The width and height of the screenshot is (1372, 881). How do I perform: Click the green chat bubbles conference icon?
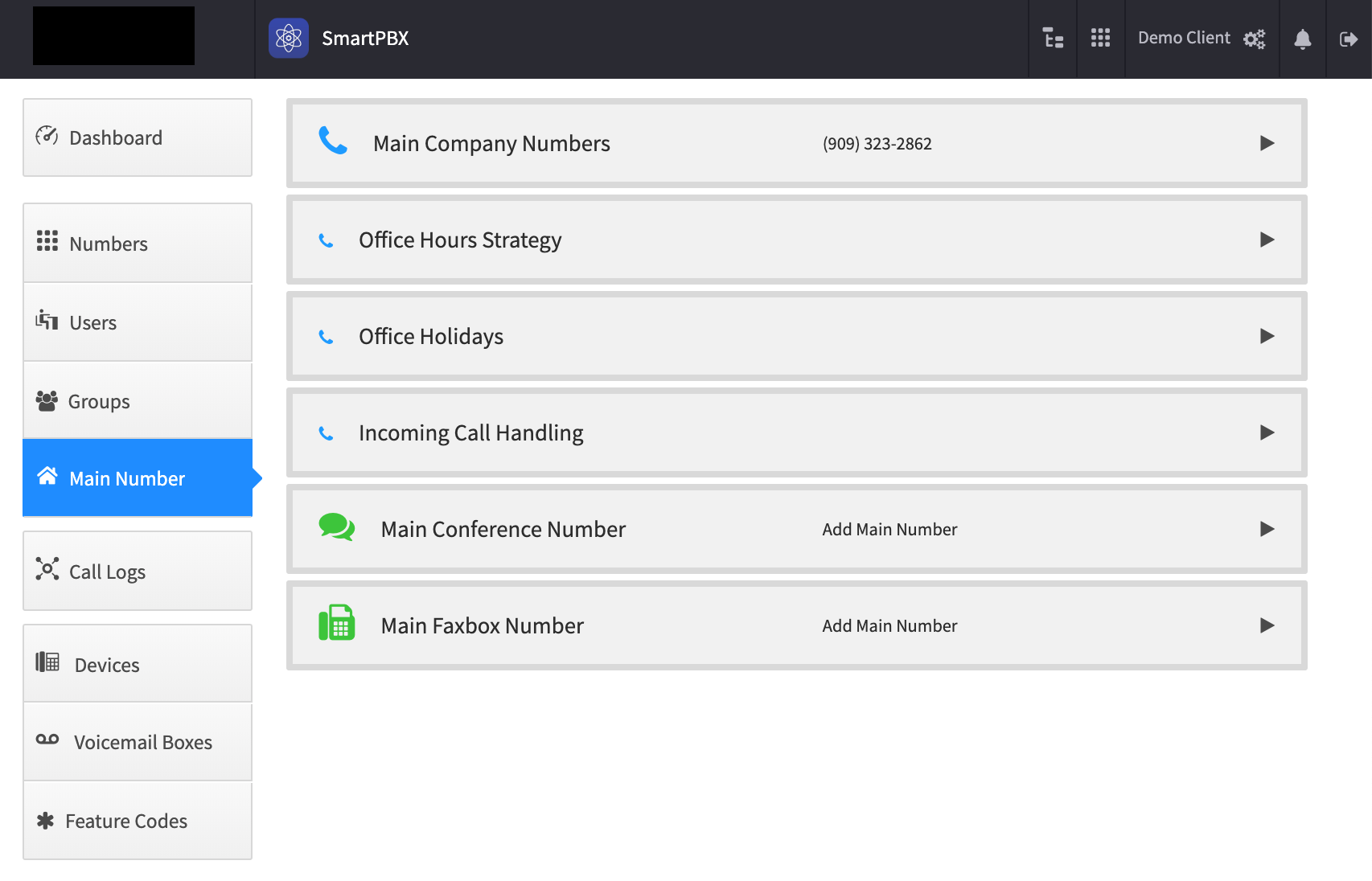tap(336, 527)
